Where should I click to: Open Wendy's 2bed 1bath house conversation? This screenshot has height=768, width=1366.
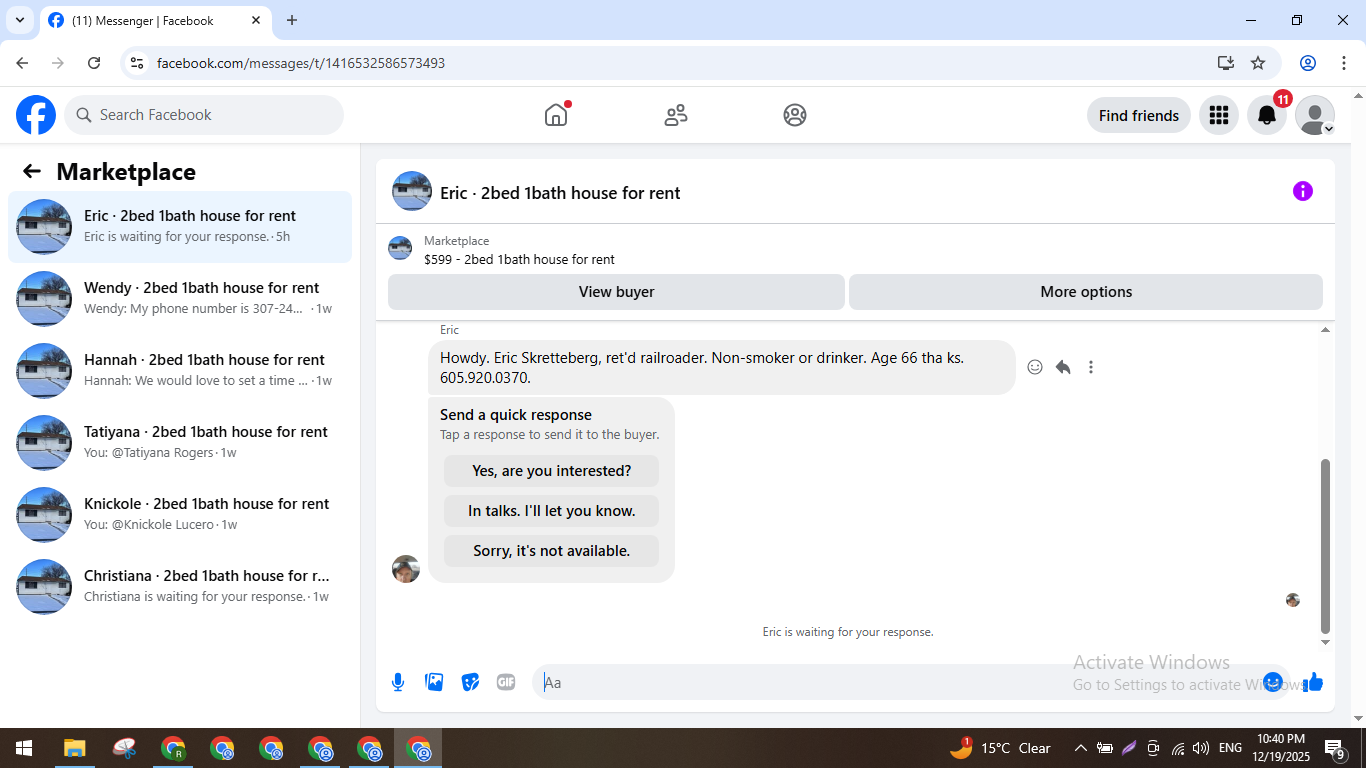pyautogui.click(x=180, y=299)
